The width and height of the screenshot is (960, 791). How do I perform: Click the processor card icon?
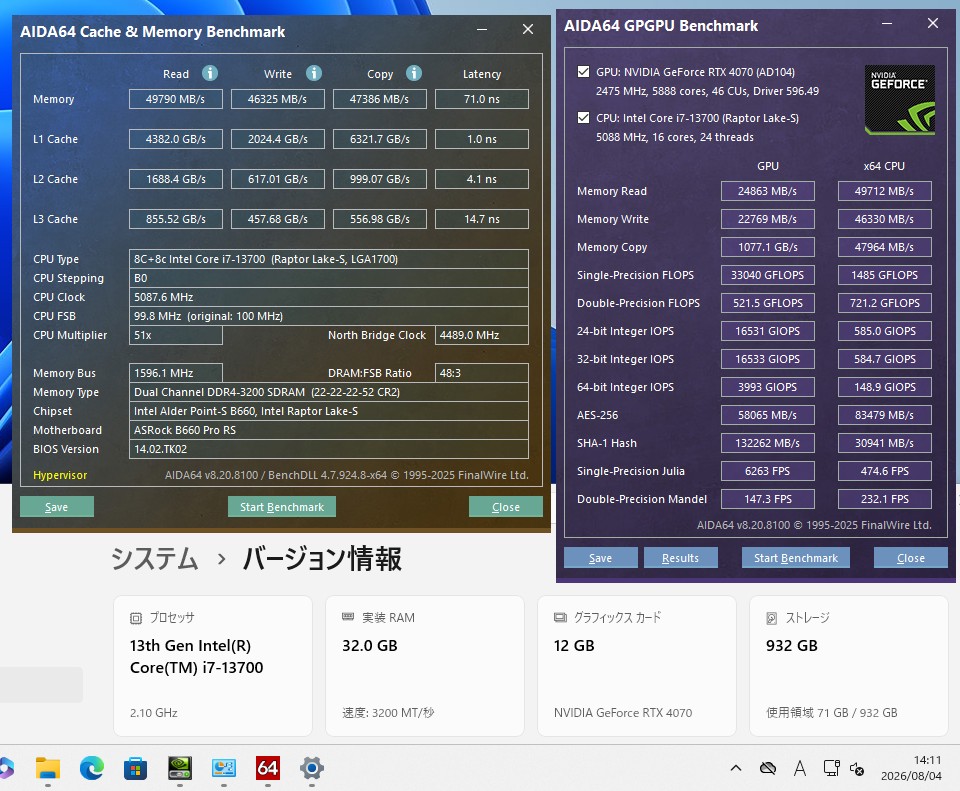pos(136,618)
